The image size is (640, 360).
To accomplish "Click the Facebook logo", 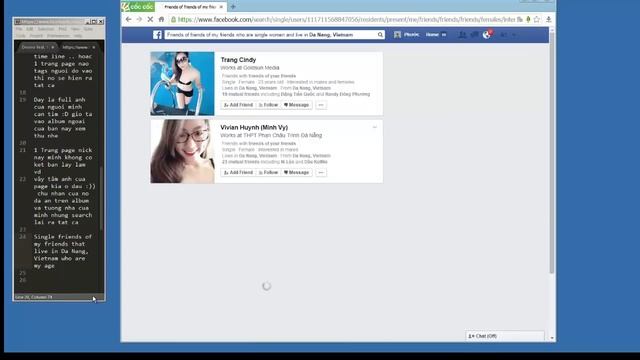I will pyautogui.click(x=157, y=35).
